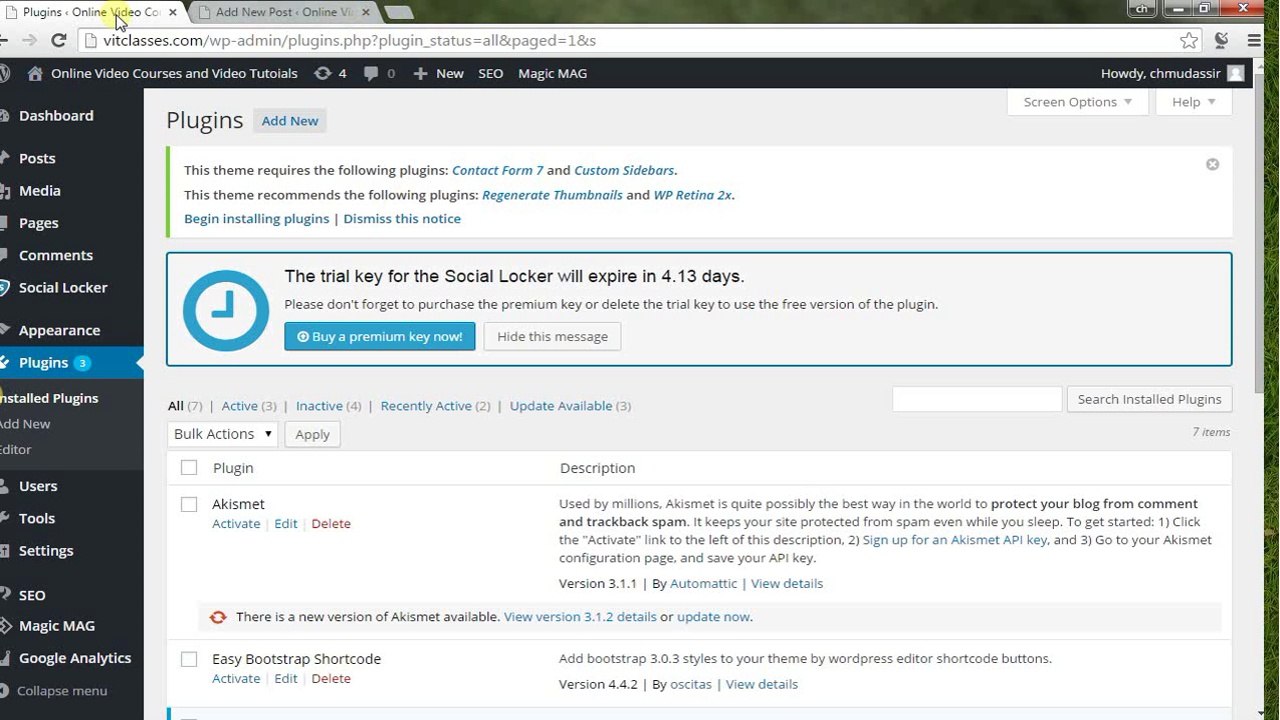Click the home icon beside site name
Viewport: 1280px width, 720px height.
[36, 73]
